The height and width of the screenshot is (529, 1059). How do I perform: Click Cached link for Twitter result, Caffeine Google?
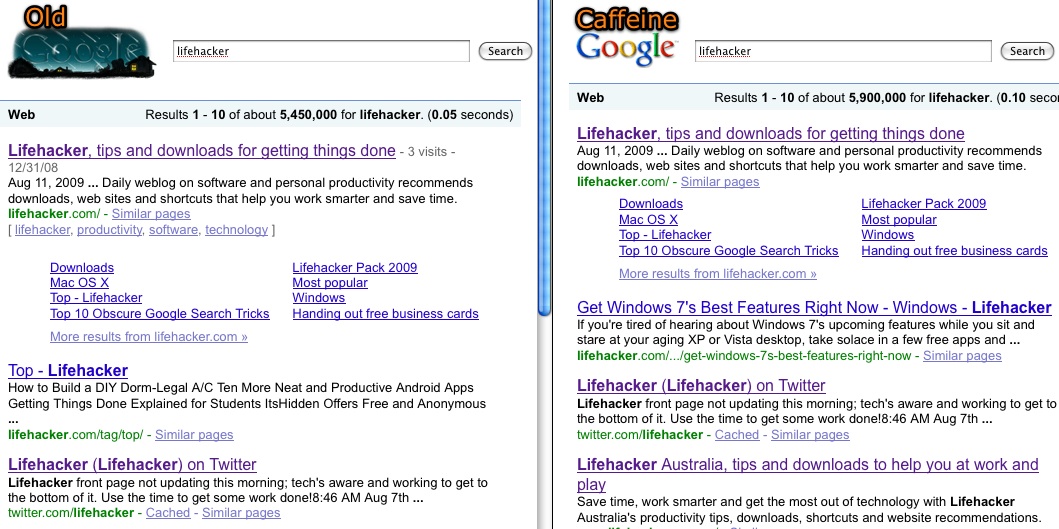pos(737,435)
